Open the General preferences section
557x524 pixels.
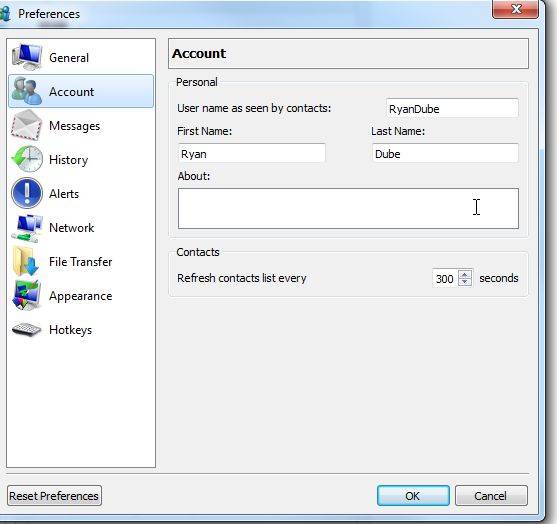69,58
